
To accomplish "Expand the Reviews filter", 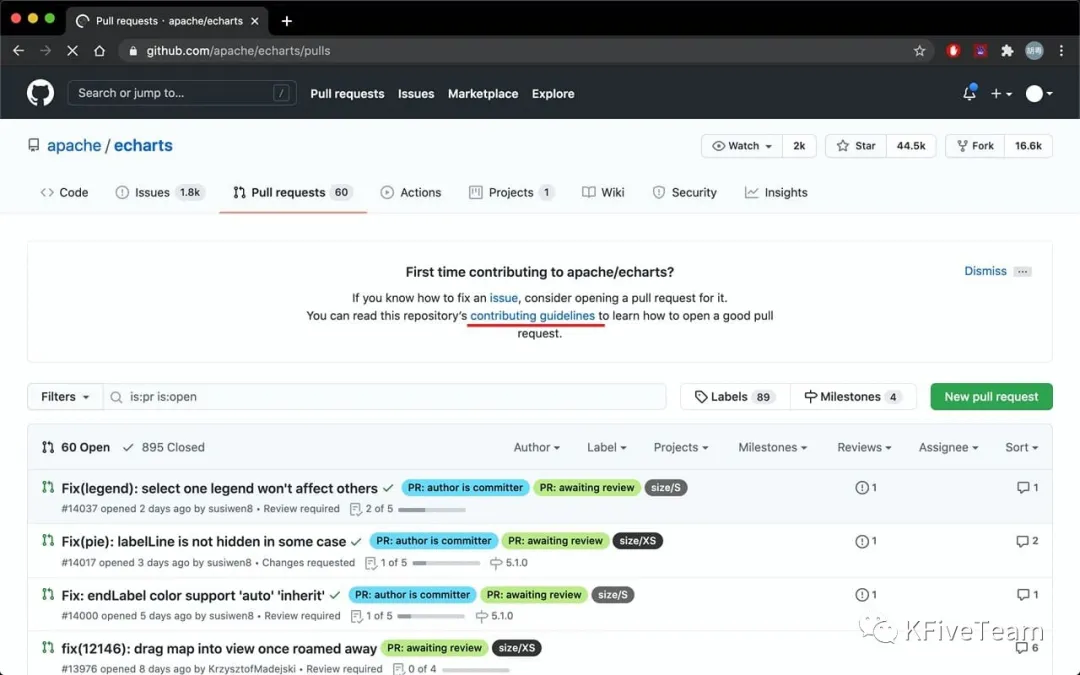I will (x=864, y=448).
